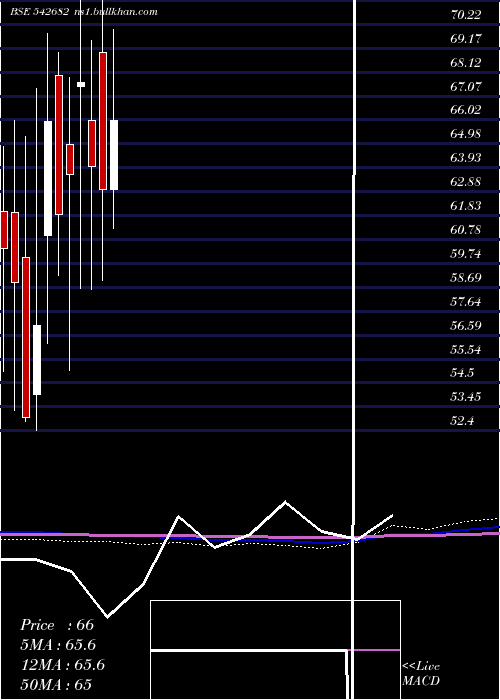Select the white candlestick near 54.5
500x700 pixels.
coord(37,360)
